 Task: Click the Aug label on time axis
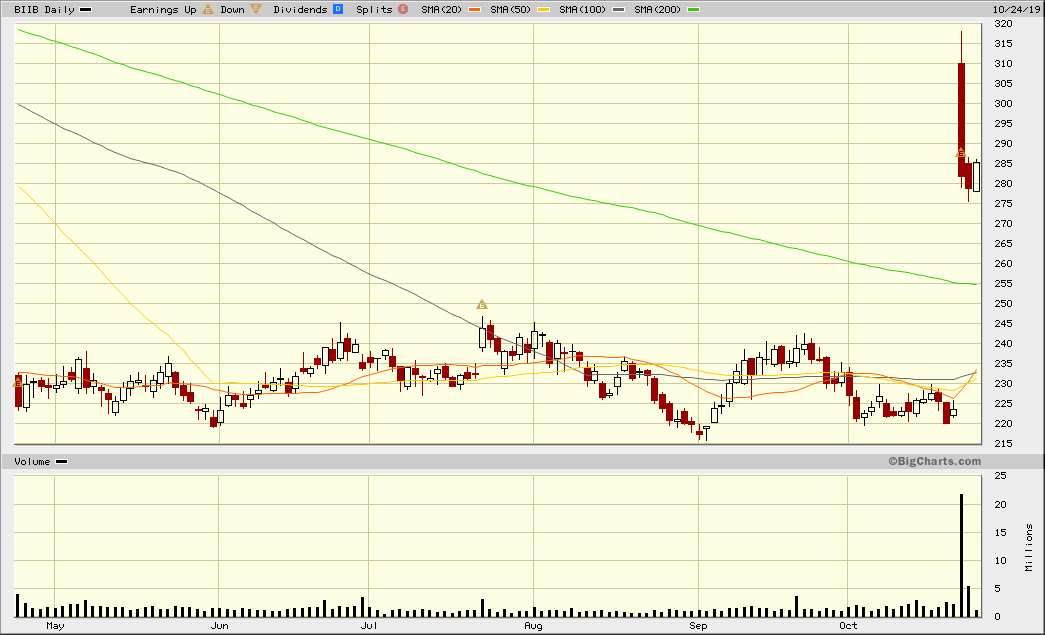coord(533,626)
